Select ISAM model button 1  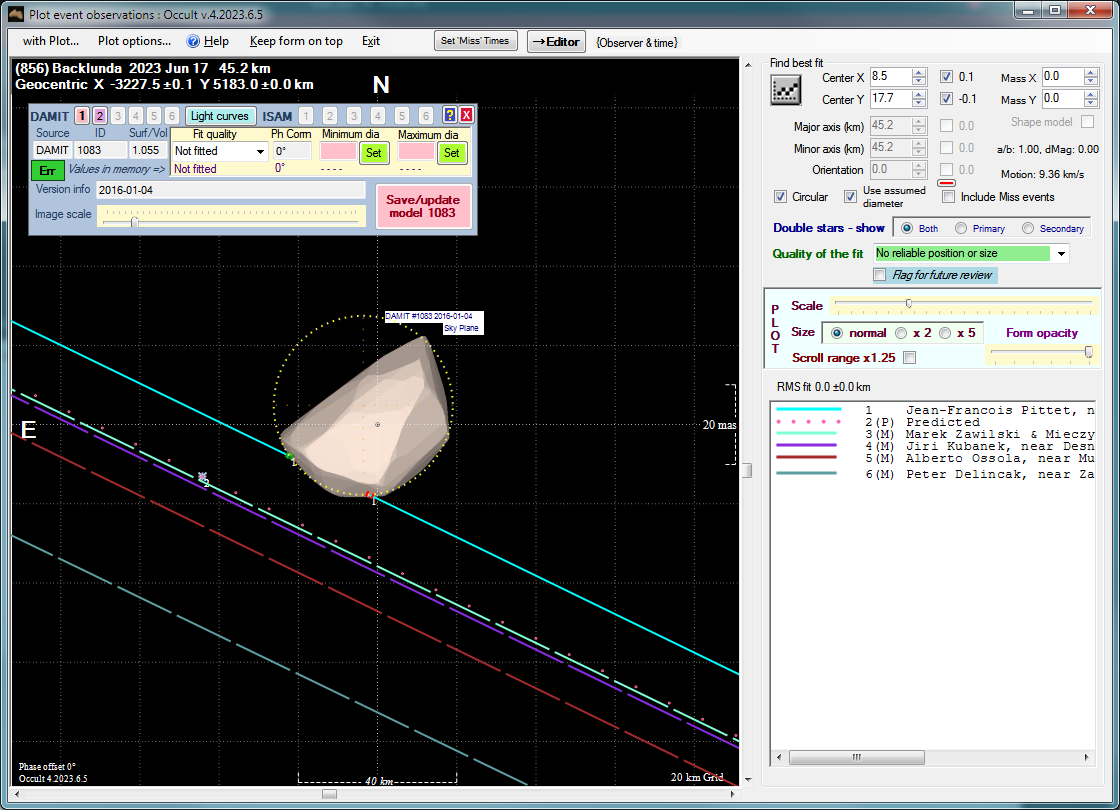pyautogui.click(x=306, y=116)
